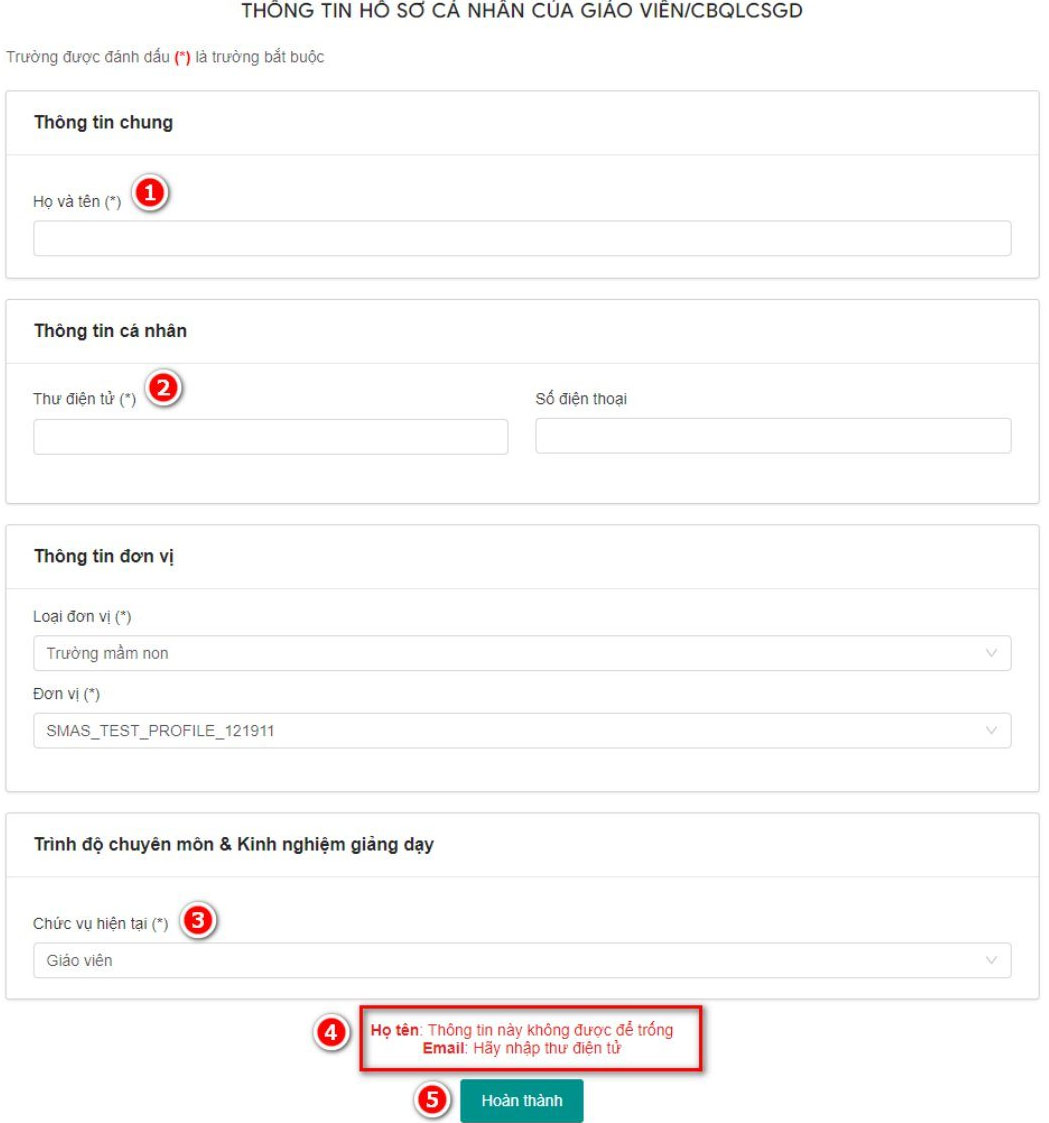This screenshot has width=1049, height=1123.
Task: Click the Hoàn thành button
Action: click(521, 1101)
